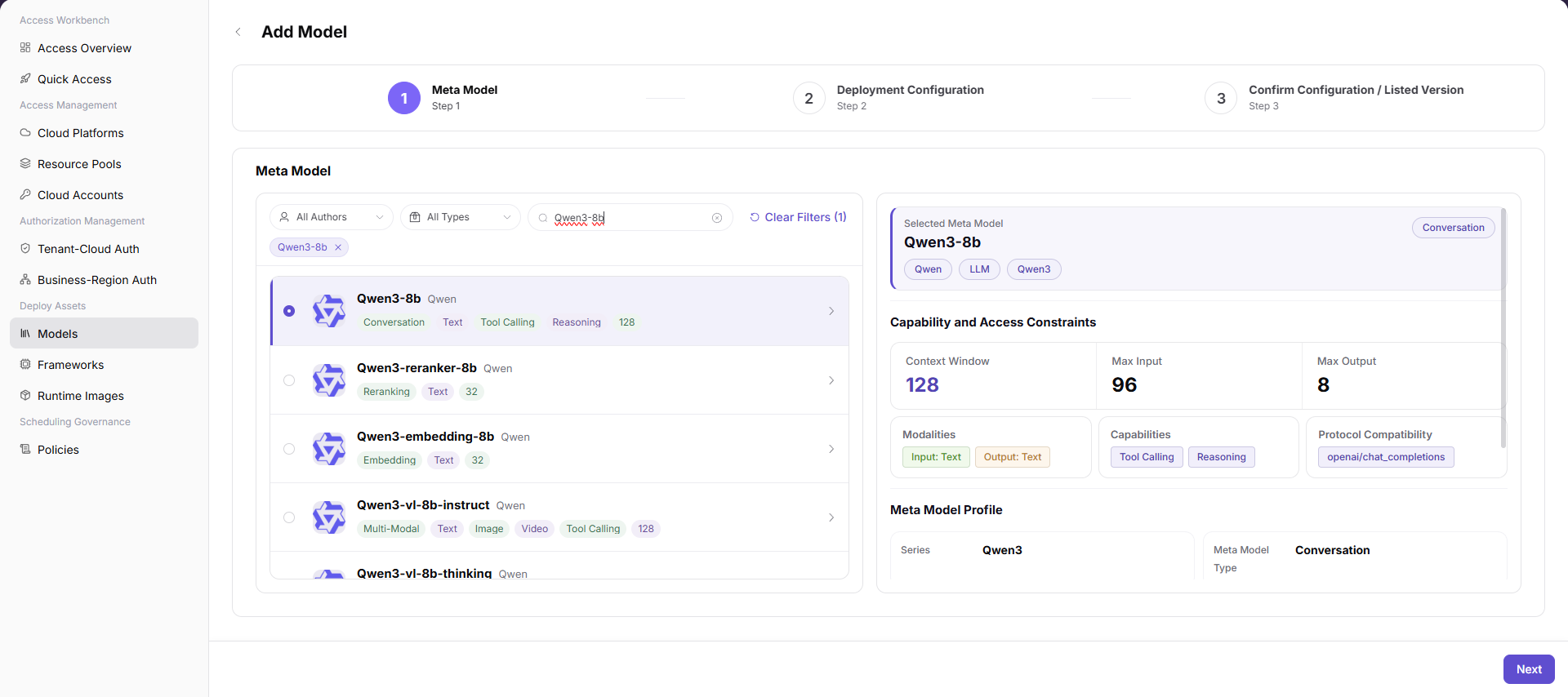
Task: Expand the Qwen3-reranker-8b row chevron
Action: (831, 380)
